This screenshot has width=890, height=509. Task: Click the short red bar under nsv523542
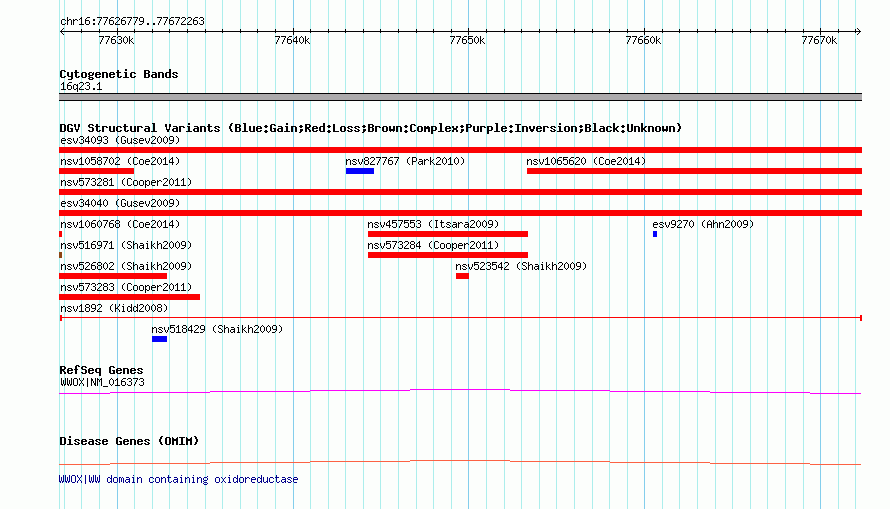click(x=463, y=276)
